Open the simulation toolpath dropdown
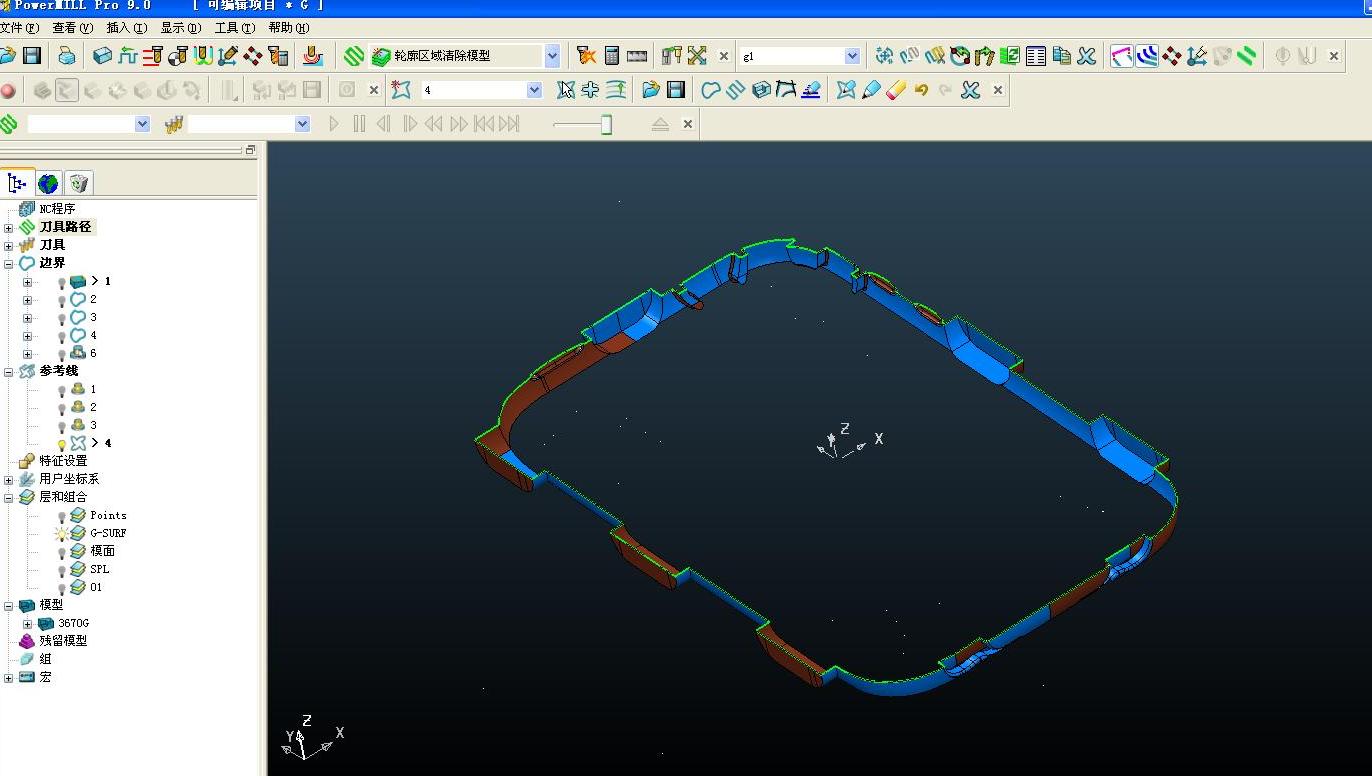This screenshot has width=1372, height=776. pos(142,124)
